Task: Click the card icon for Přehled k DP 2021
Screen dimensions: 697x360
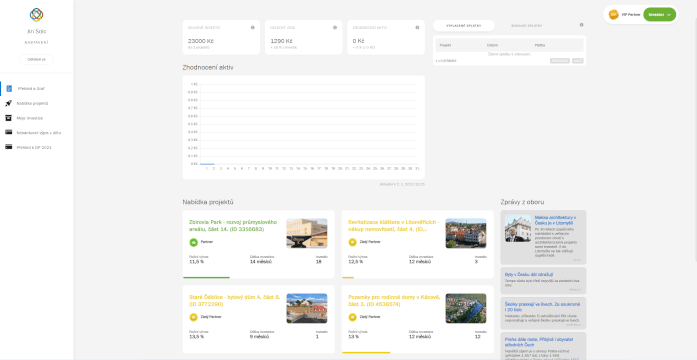Action: 8,147
